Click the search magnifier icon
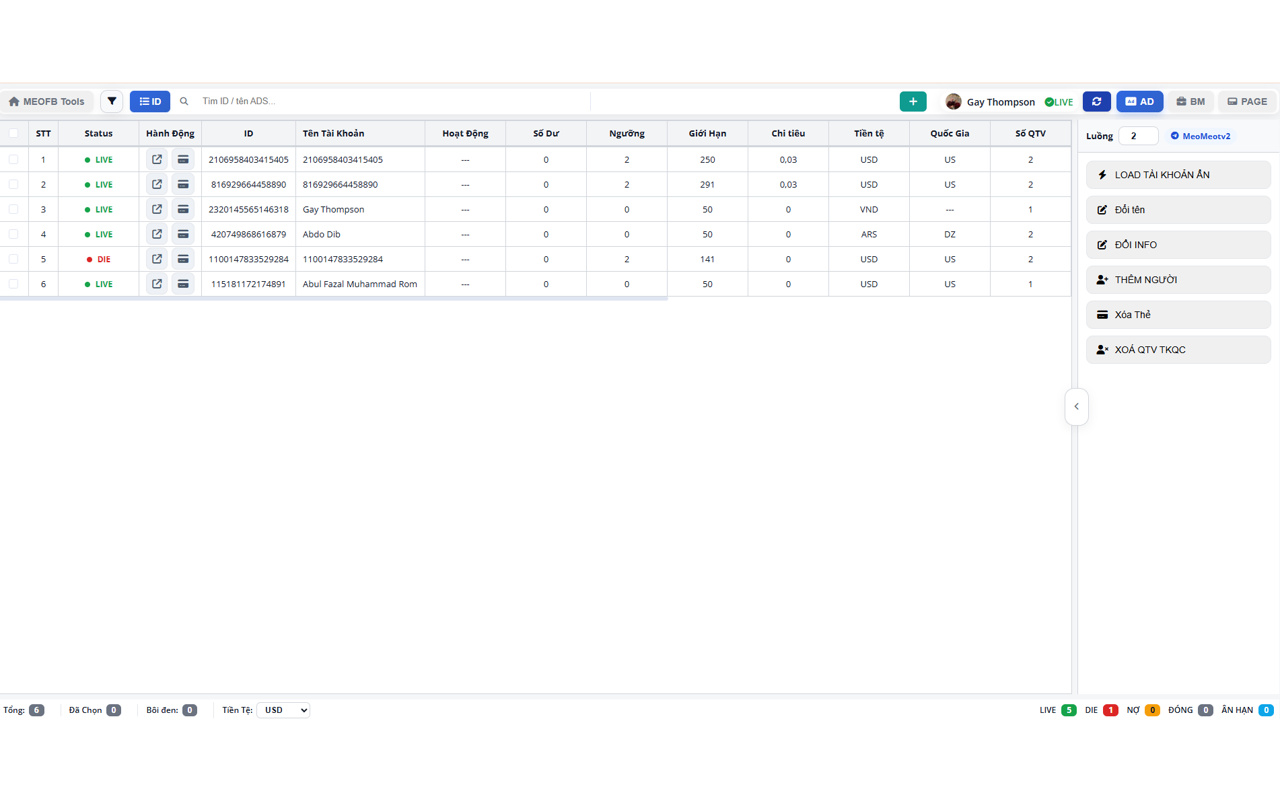 pyautogui.click(x=184, y=101)
